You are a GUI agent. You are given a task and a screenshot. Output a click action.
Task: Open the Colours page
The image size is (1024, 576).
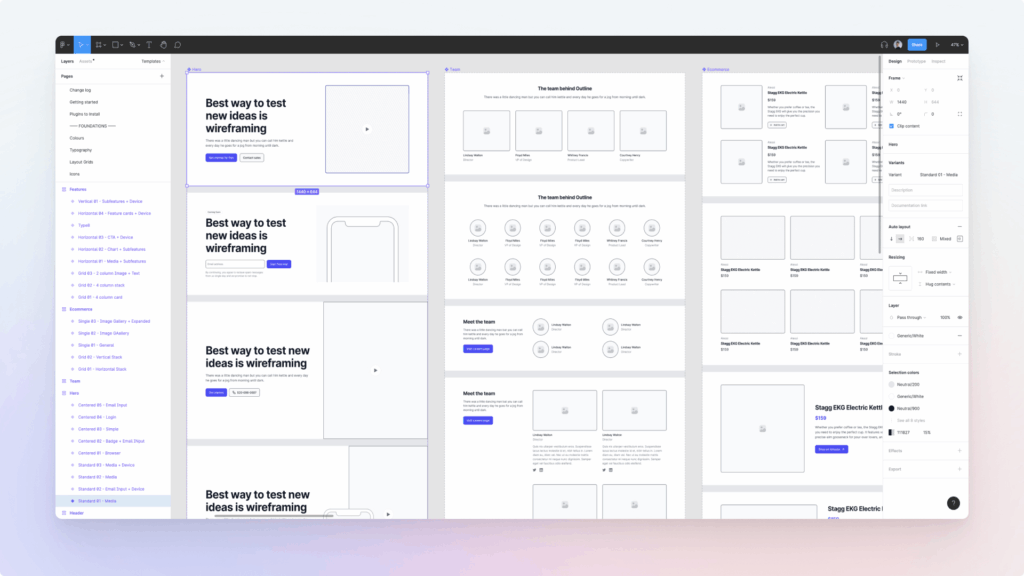point(76,138)
